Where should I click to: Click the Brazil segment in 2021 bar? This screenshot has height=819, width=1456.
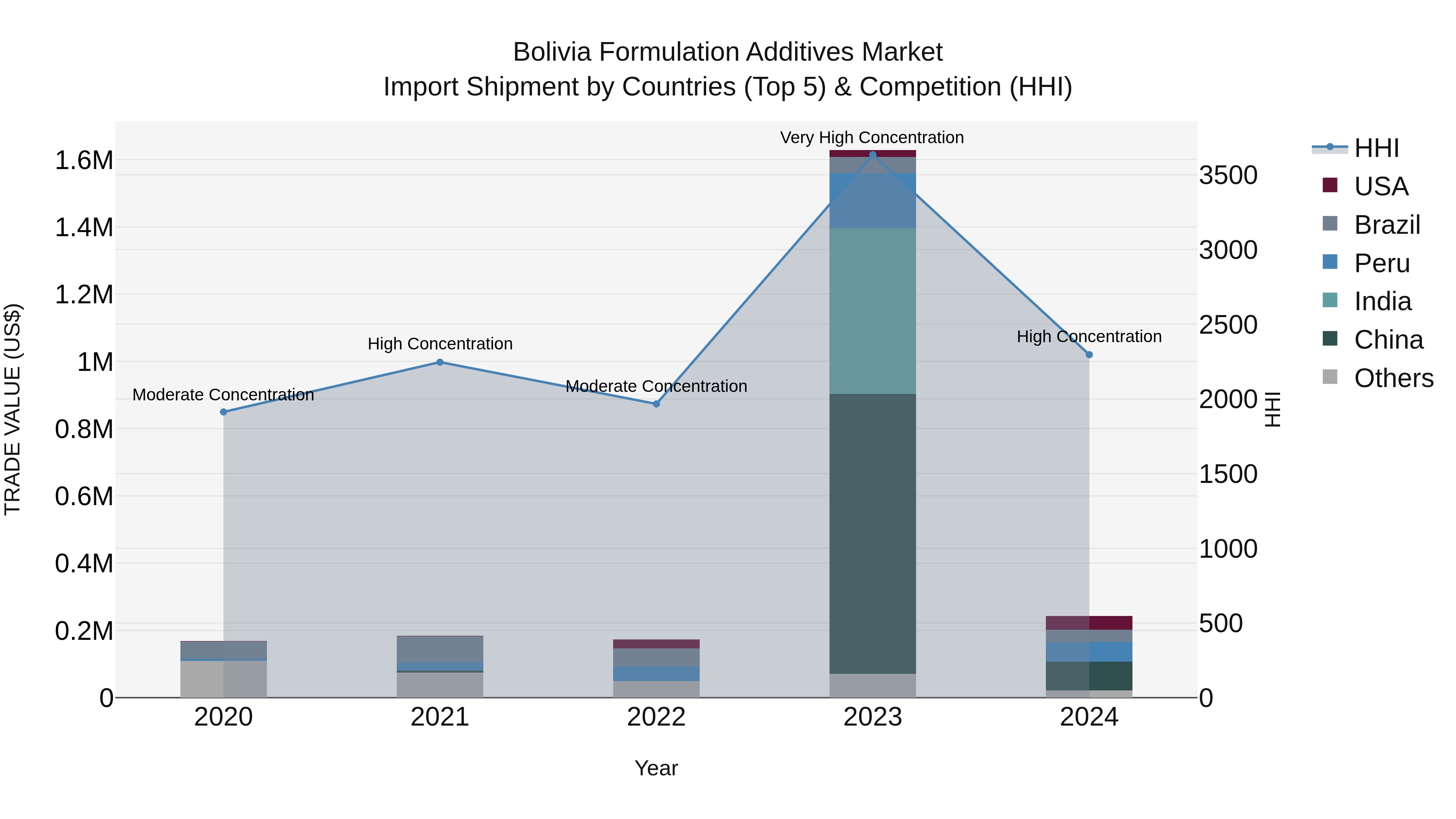[440, 650]
